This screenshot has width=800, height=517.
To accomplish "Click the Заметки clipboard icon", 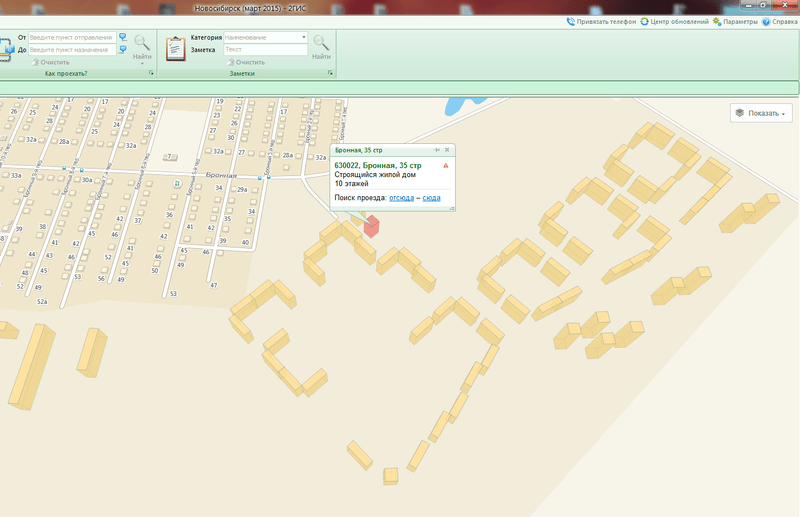I will coord(175,47).
